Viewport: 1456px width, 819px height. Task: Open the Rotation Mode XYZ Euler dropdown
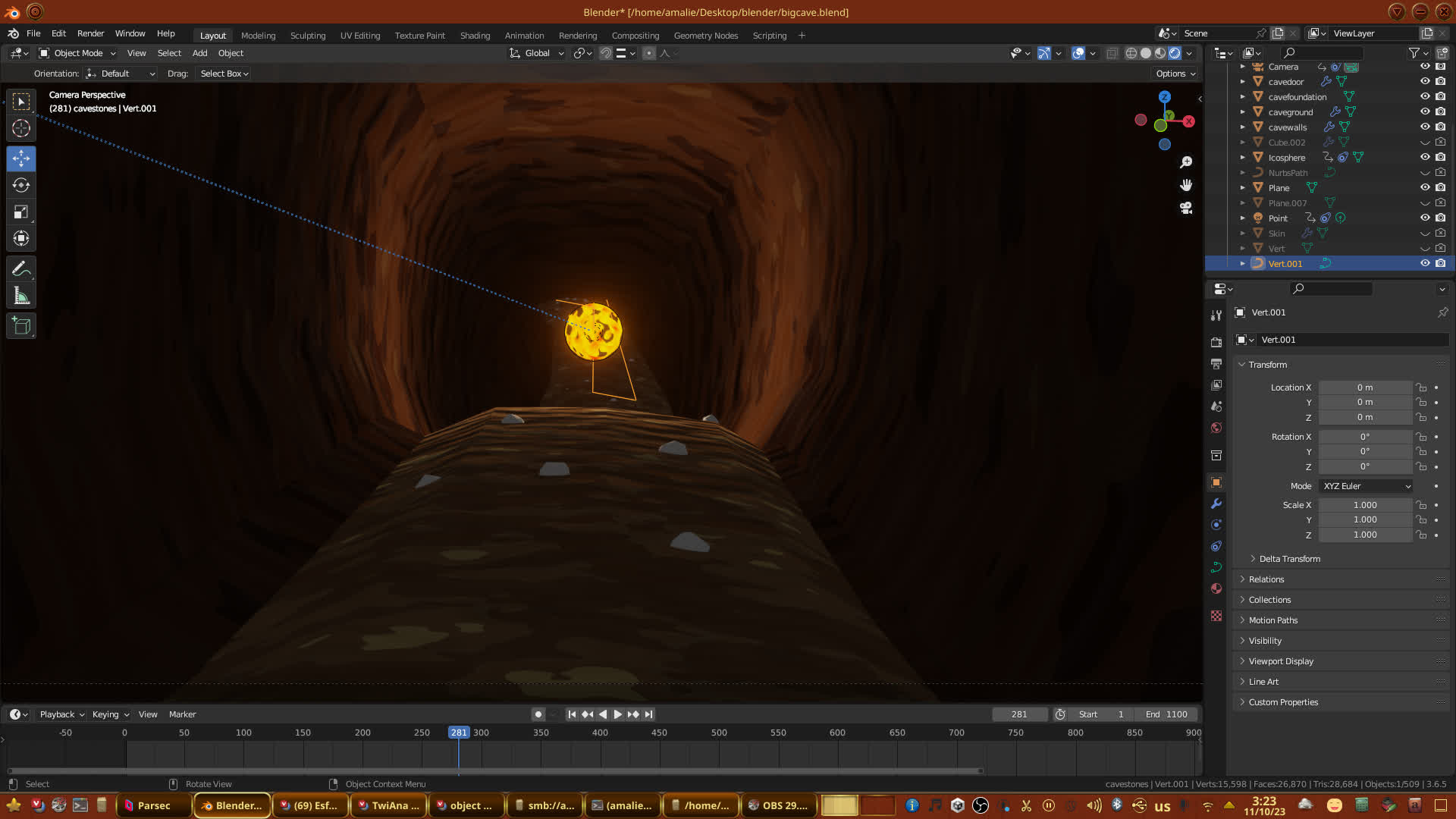[1366, 486]
